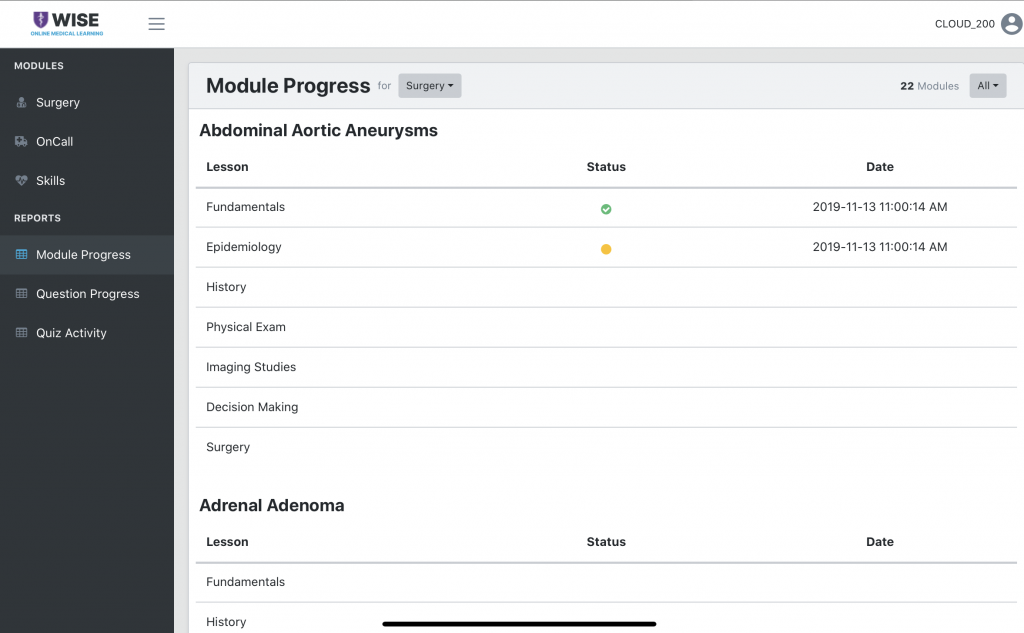Open the Imaging Studies lesson row
This screenshot has height=633, width=1024.
[251, 367]
